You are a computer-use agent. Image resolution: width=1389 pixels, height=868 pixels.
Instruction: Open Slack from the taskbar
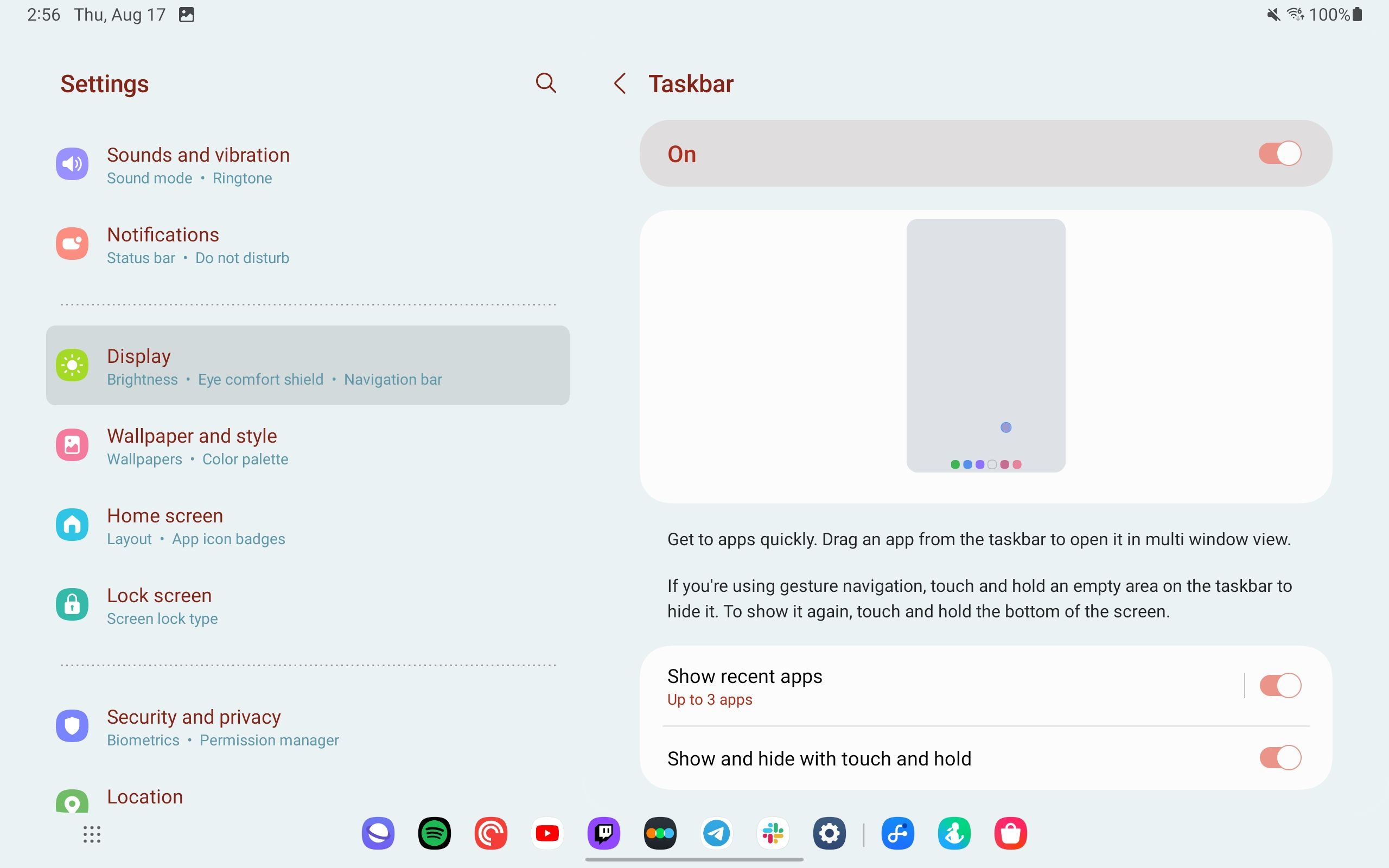point(773,833)
